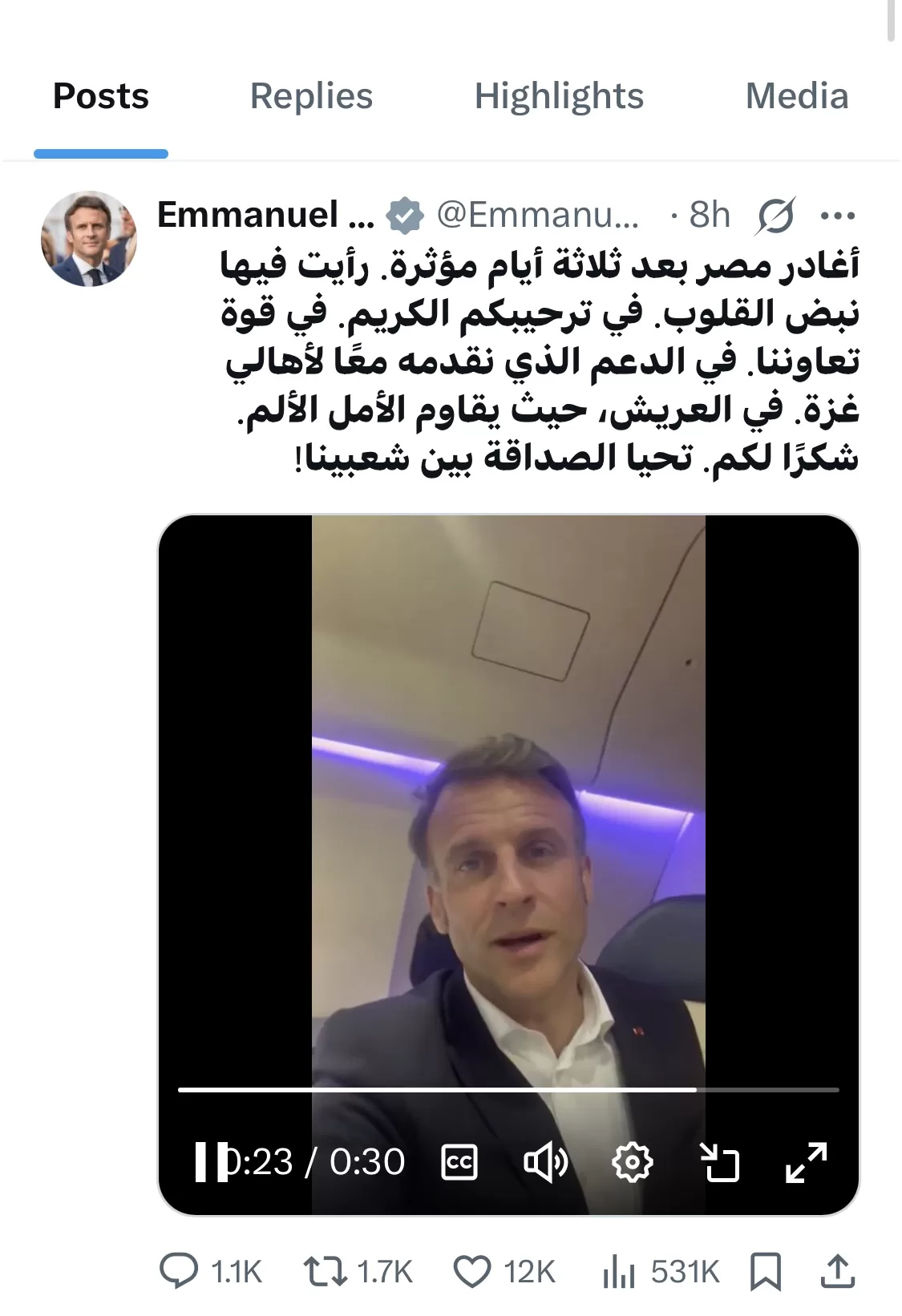Viewport: 902px width, 1316px height.
Task: Expand video to fullscreen
Action: click(806, 1161)
